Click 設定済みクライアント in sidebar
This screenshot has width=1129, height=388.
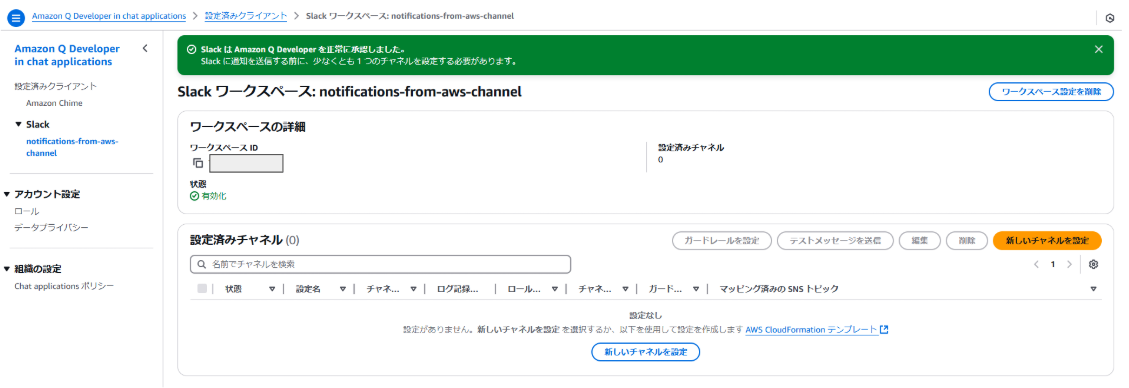pyautogui.click(x=55, y=86)
